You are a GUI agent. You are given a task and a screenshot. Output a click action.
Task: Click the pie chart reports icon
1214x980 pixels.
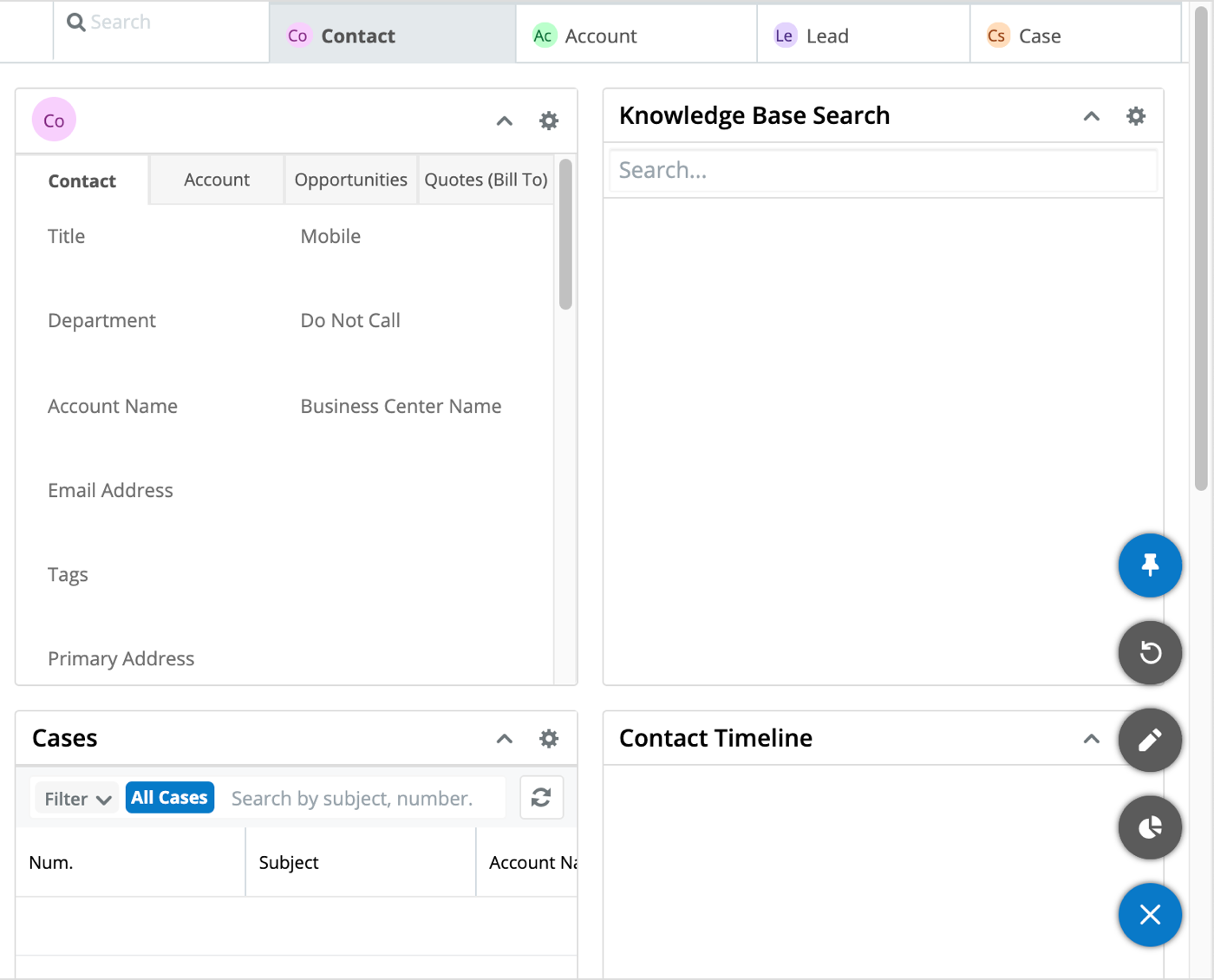coord(1150,827)
